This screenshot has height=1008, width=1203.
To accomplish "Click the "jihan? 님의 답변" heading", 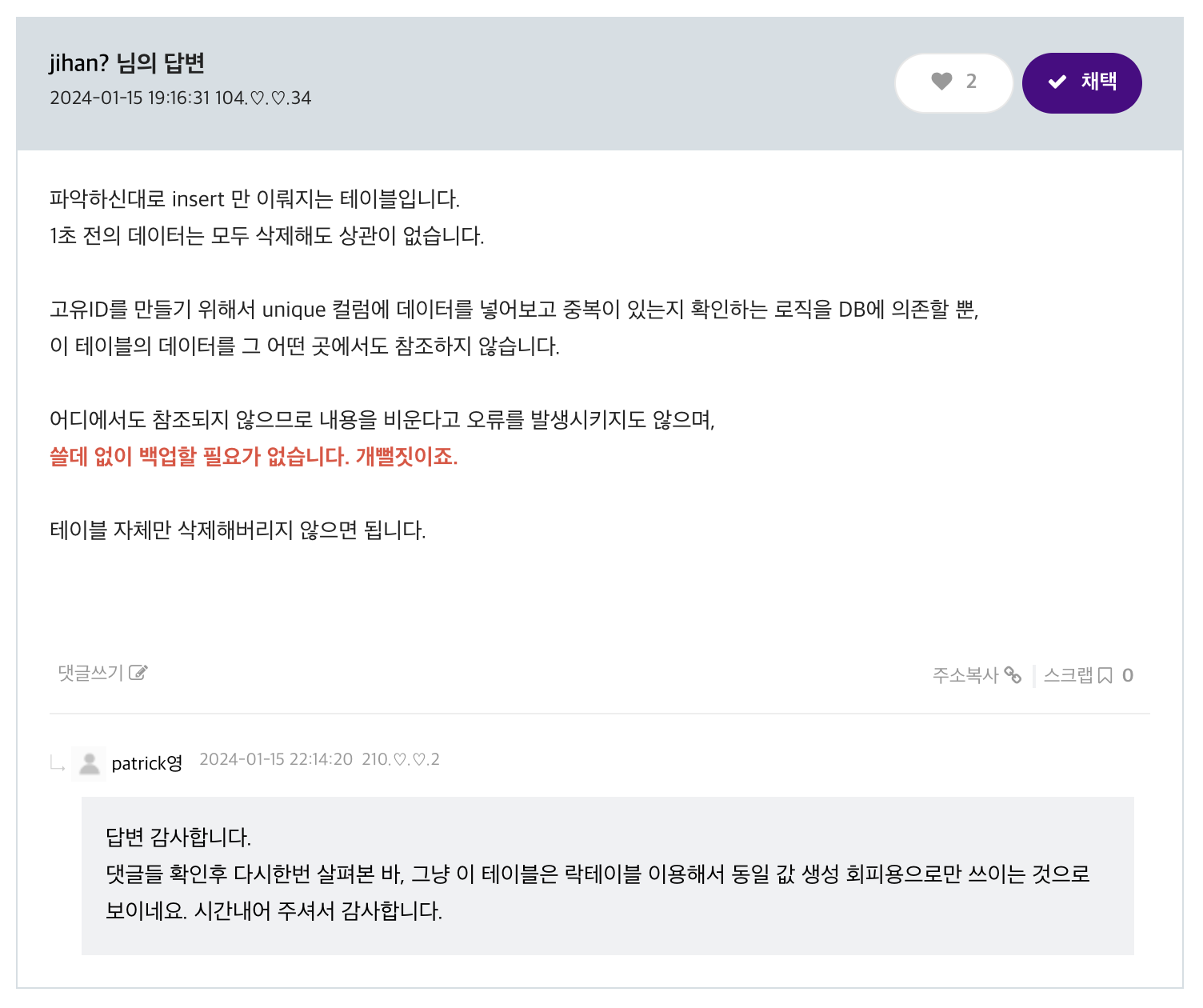I will [127, 63].
